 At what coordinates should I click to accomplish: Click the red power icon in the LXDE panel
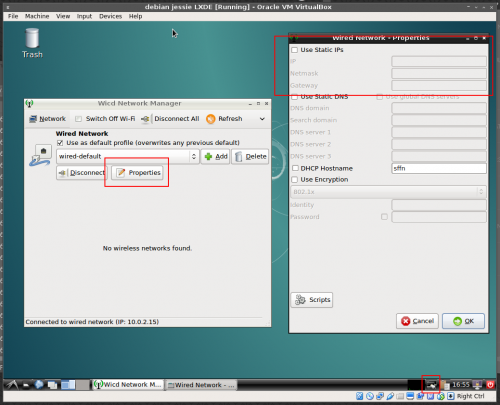coord(490,385)
